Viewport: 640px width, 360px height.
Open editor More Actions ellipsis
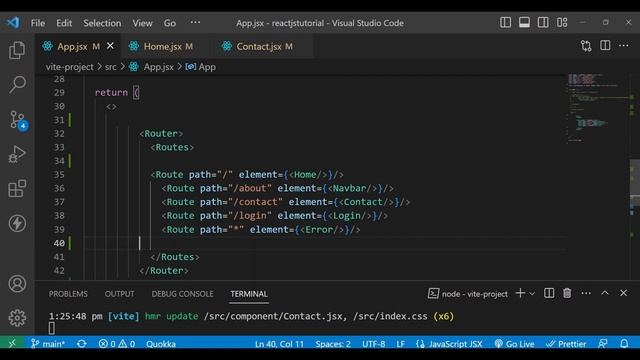(624, 46)
